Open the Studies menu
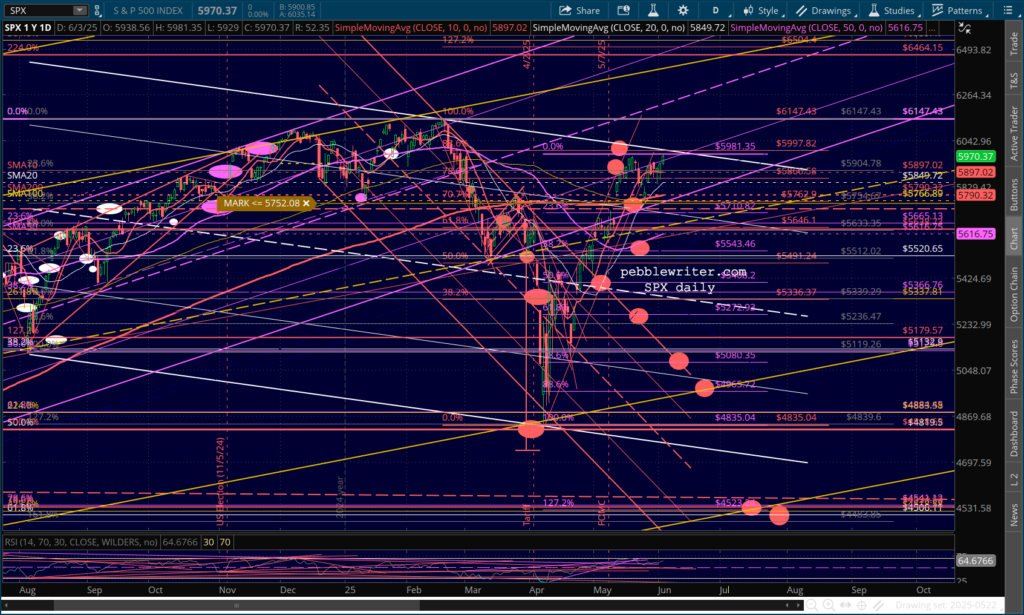This screenshot has width=1024, height=615. click(888, 10)
